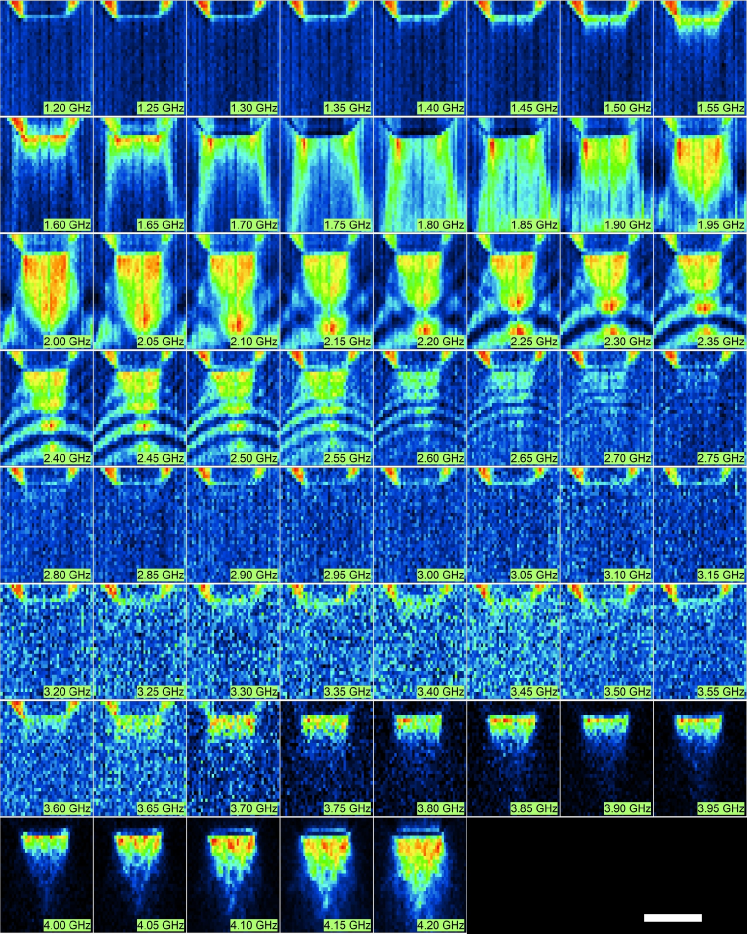This screenshot has height=934, width=747.
Task: Click the '3.25 GHz' frequency label
Action: pos(160,692)
